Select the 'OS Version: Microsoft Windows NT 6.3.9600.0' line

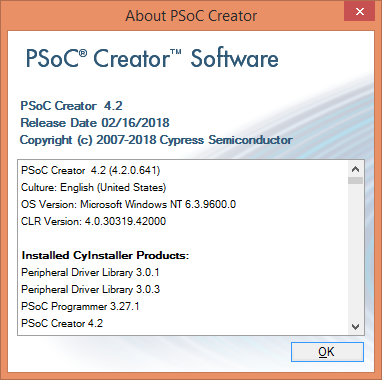pos(128,204)
